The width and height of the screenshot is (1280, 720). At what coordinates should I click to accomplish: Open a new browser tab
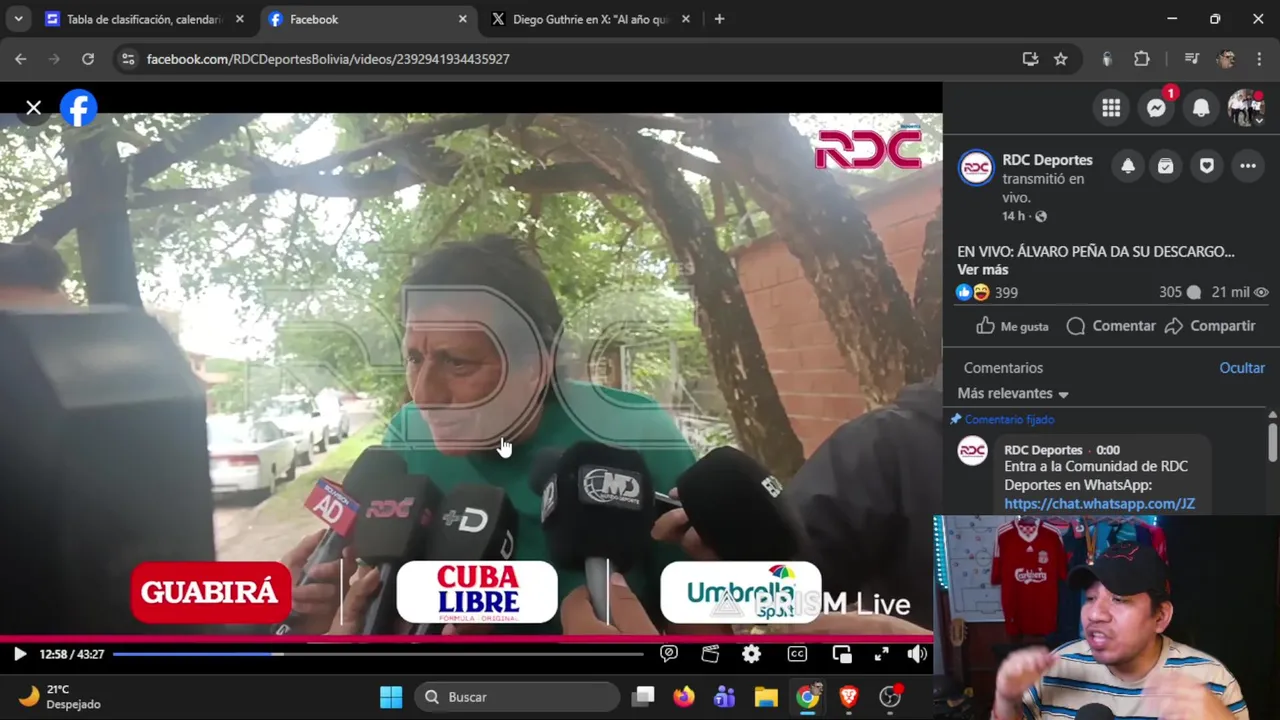click(719, 19)
